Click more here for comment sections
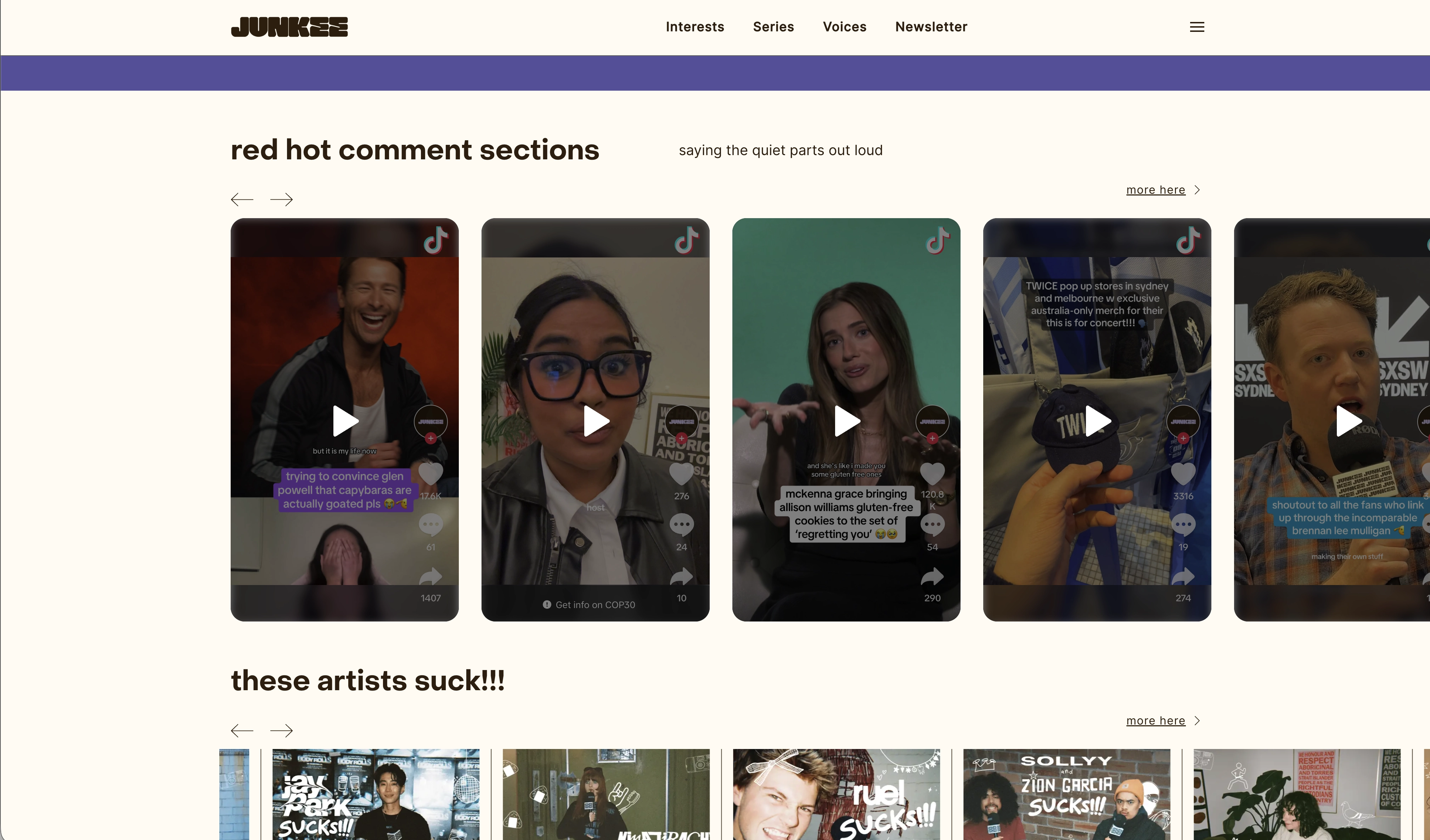This screenshot has height=840, width=1430. click(x=1155, y=190)
